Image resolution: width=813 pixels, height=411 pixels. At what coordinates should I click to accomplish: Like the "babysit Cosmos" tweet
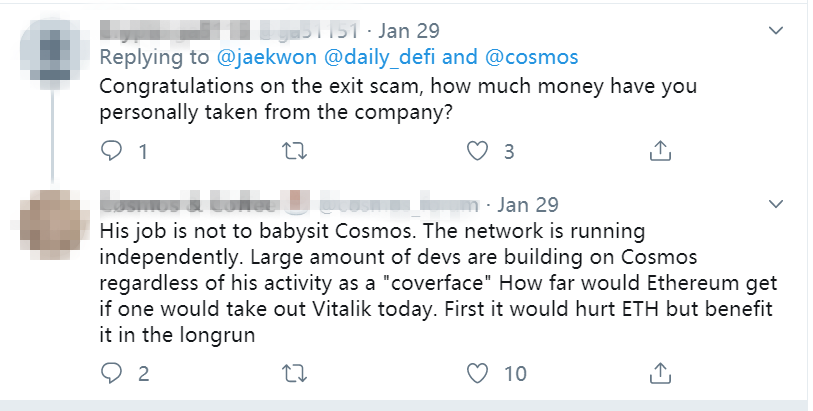(478, 374)
